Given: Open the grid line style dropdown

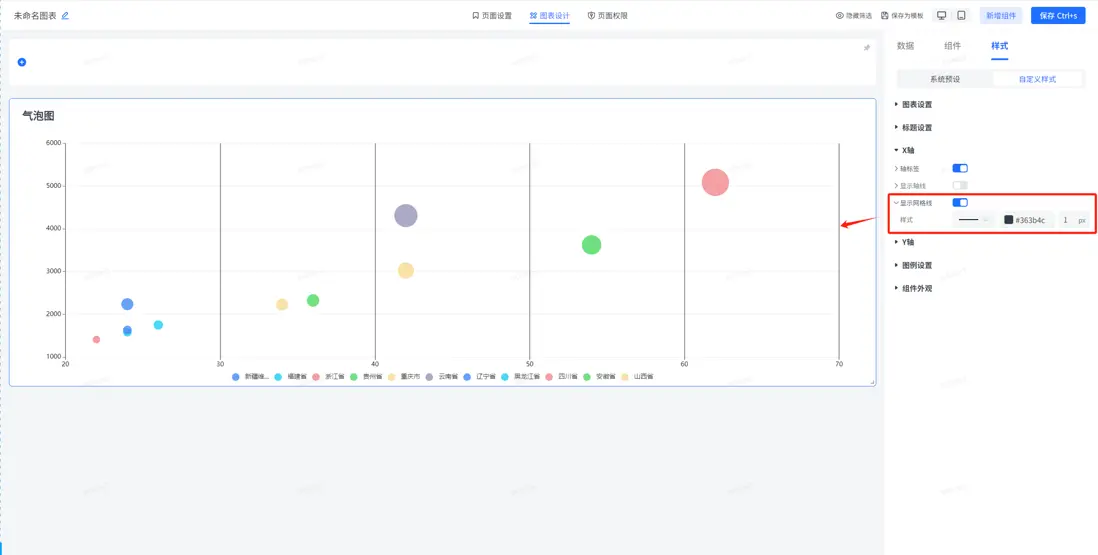Looking at the screenshot, I should [974, 220].
